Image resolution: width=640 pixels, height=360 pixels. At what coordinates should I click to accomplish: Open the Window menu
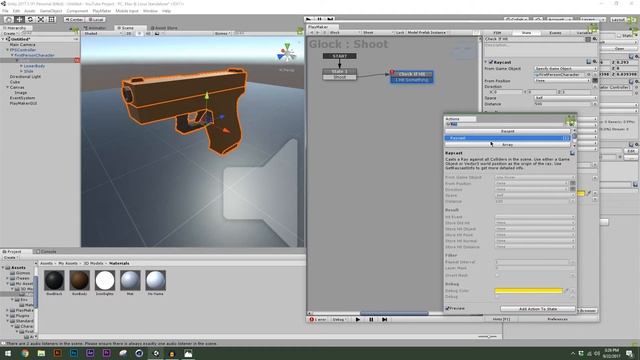(150, 11)
